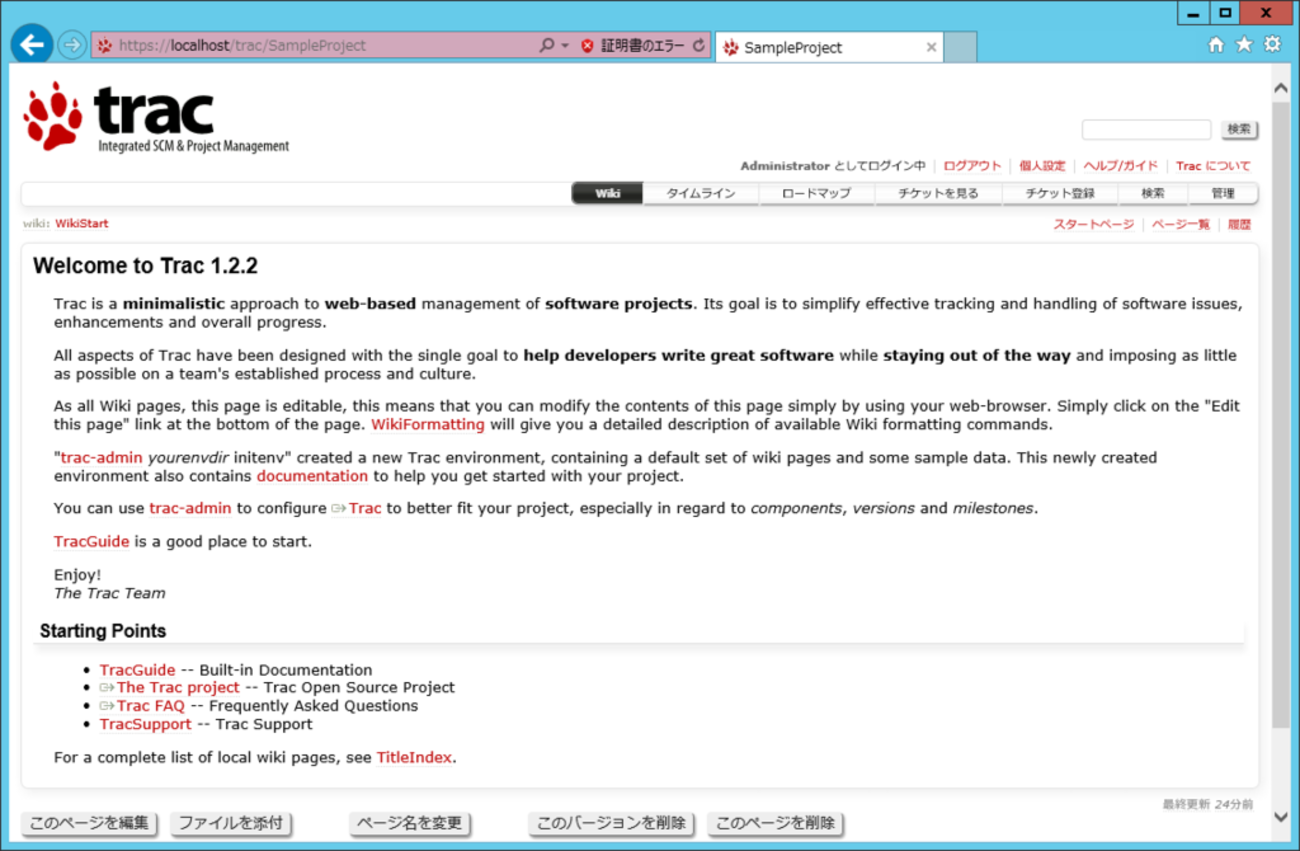Select the Wiki navigation tab
This screenshot has height=851, width=1300.
[x=608, y=194]
